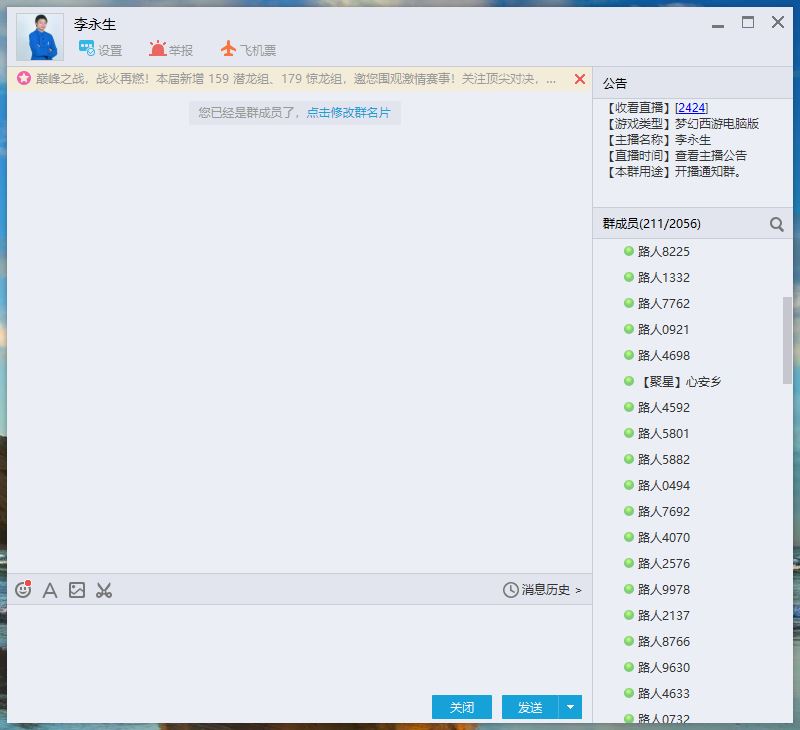Click the font format A icon
The height and width of the screenshot is (730, 800).
[x=50, y=590]
